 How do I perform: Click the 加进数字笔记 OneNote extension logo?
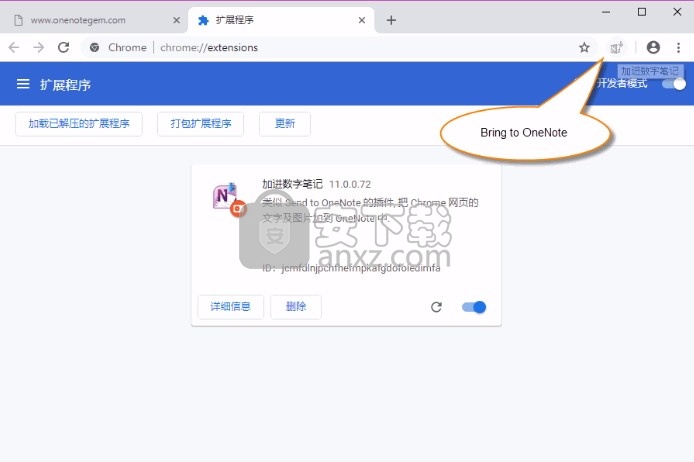(228, 198)
